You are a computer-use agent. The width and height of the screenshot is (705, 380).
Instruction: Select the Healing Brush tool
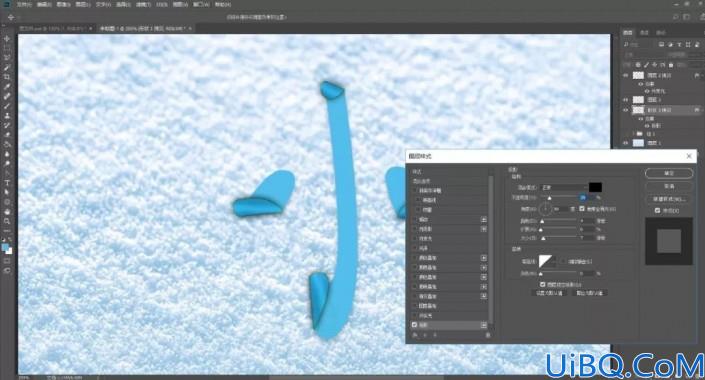point(7,96)
